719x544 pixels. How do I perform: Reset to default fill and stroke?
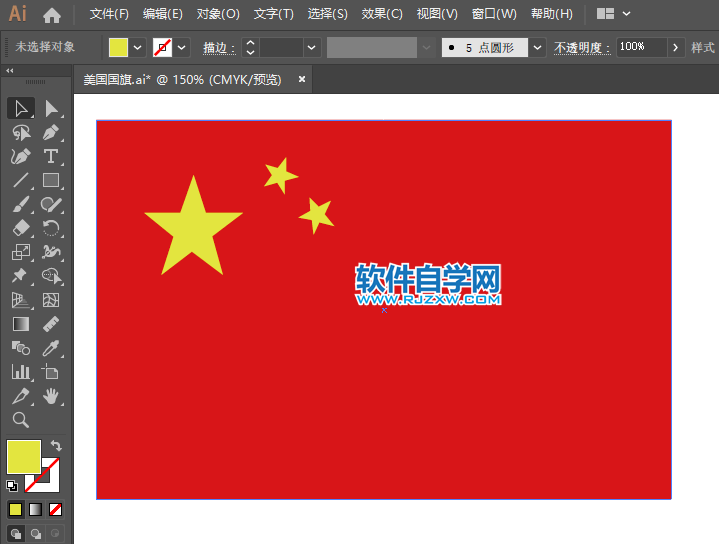(x=12, y=485)
